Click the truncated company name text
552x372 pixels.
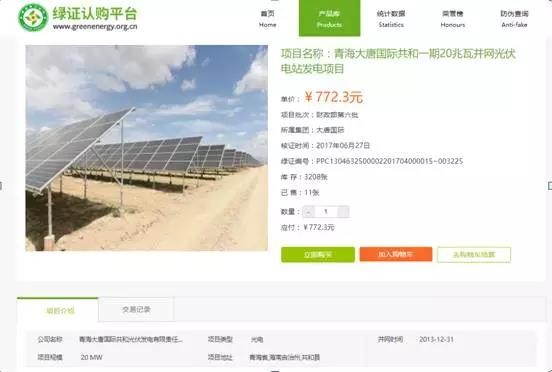click(x=131, y=340)
